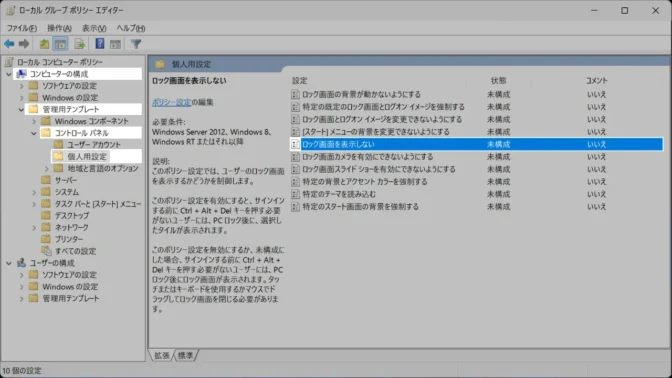Click the すべての設定 icon in tree
Screen dimensions: 672x378
[46, 251]
